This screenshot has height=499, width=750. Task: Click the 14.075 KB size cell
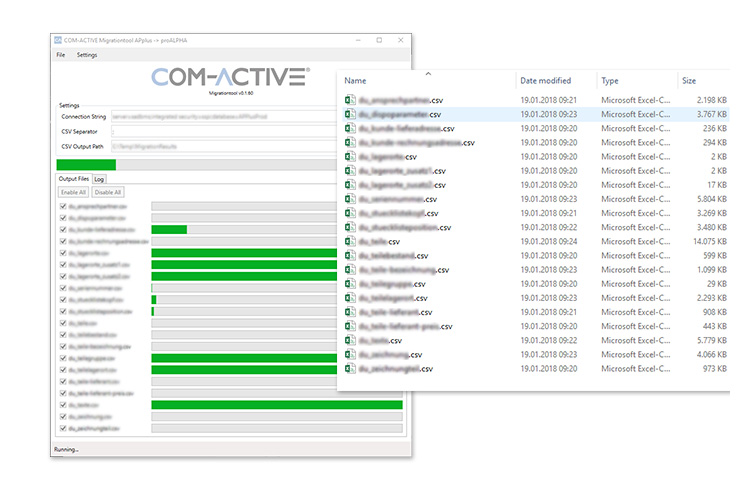710,241
